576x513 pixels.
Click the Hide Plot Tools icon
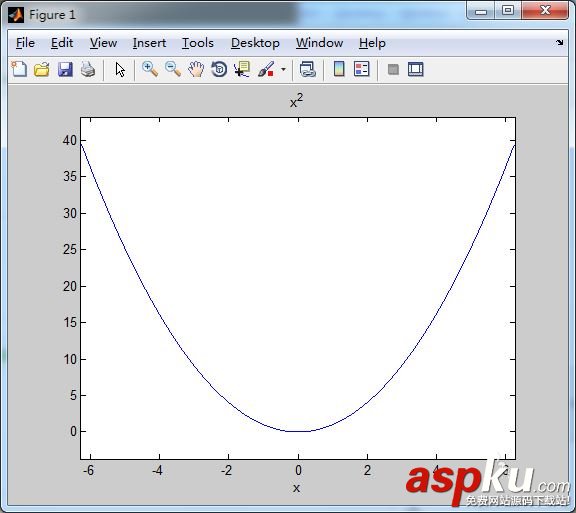click(393, 69)
